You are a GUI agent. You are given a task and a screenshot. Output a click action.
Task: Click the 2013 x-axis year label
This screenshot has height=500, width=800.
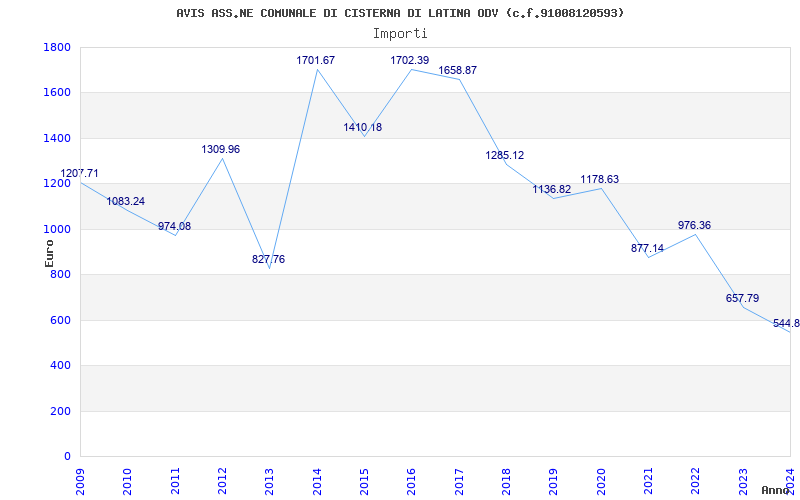(x=269, y=482)
